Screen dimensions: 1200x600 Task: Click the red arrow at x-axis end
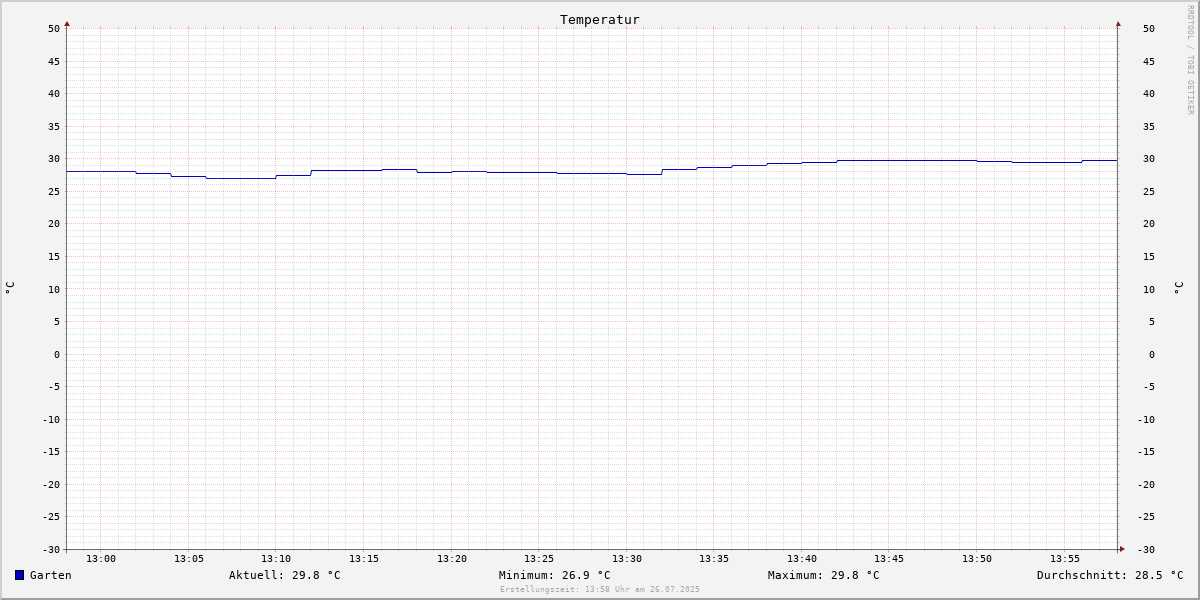[x=1122, y=548]
